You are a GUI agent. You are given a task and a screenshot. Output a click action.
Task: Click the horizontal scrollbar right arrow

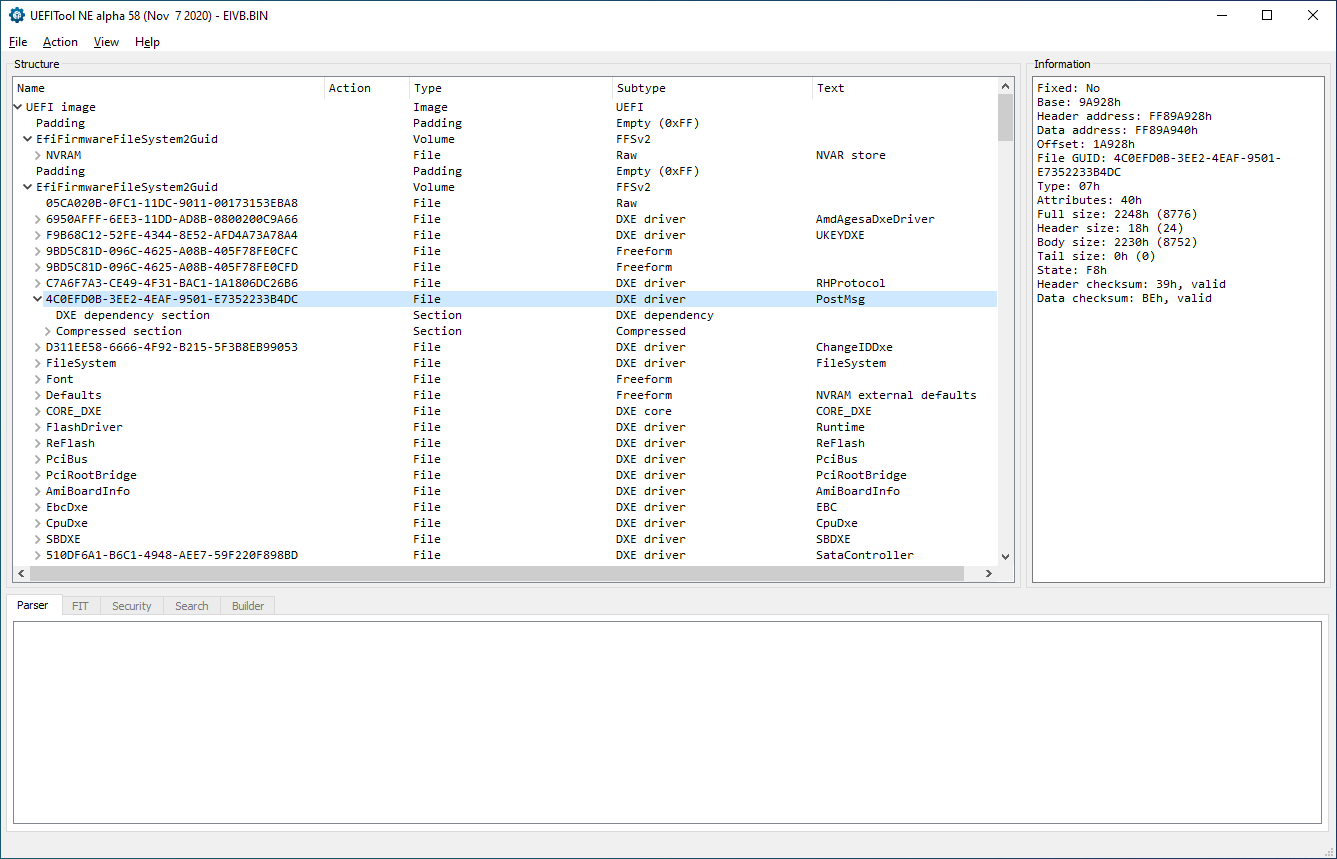pos(988,574)
